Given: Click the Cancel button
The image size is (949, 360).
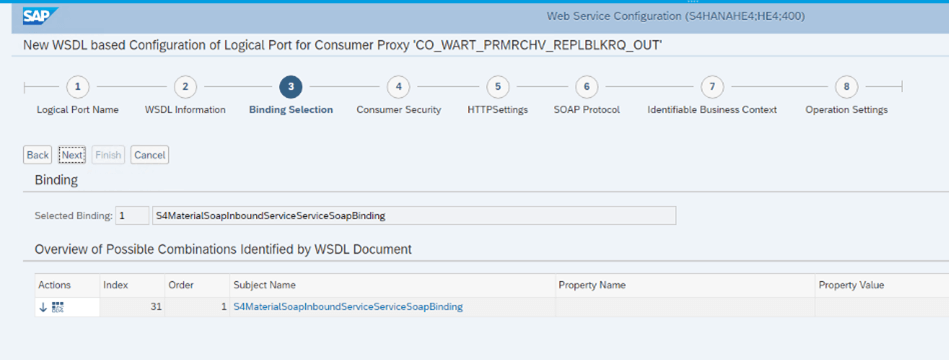Looking at the screenshot, I should pyautogui.click(x=149, y=155).
